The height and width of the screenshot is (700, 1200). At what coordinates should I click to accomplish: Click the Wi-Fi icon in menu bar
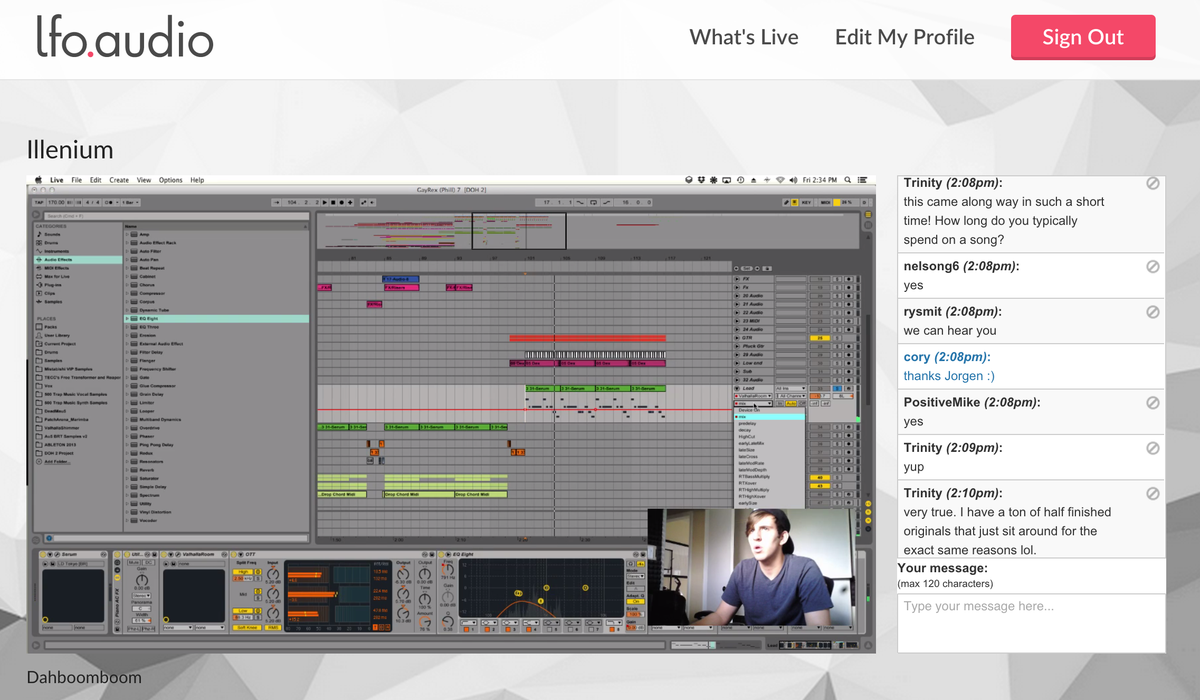click(780, 180)
